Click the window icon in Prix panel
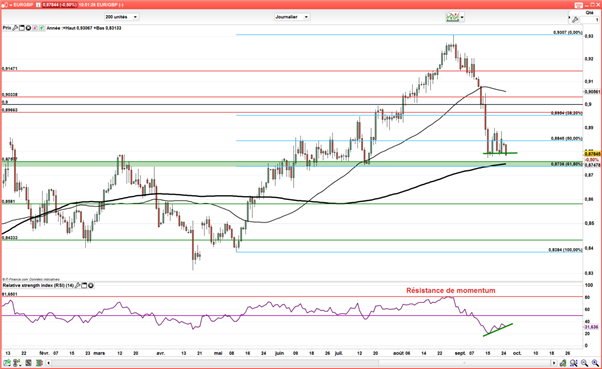This screenshot has width=602, height=369. click(x=22, y=28)
